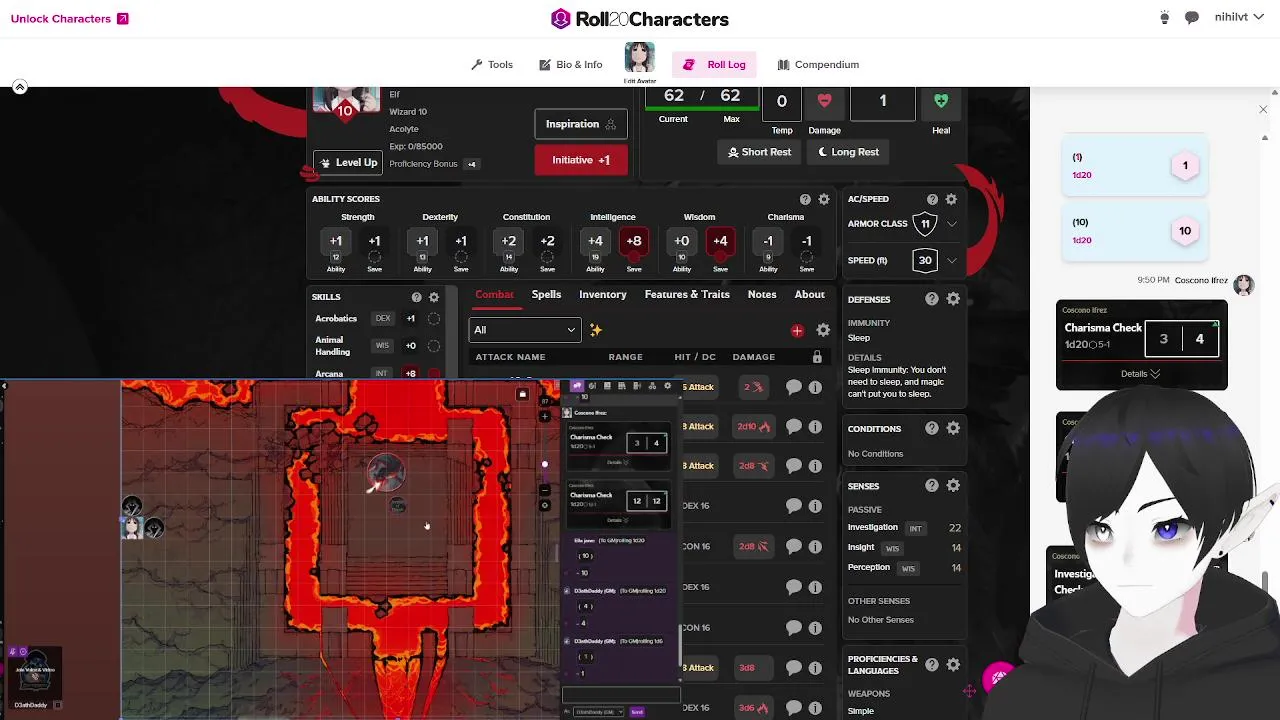Toggle Wisdom saving throw proficiency
This screenshot has width=1280, height=720.
click(720, 257)
